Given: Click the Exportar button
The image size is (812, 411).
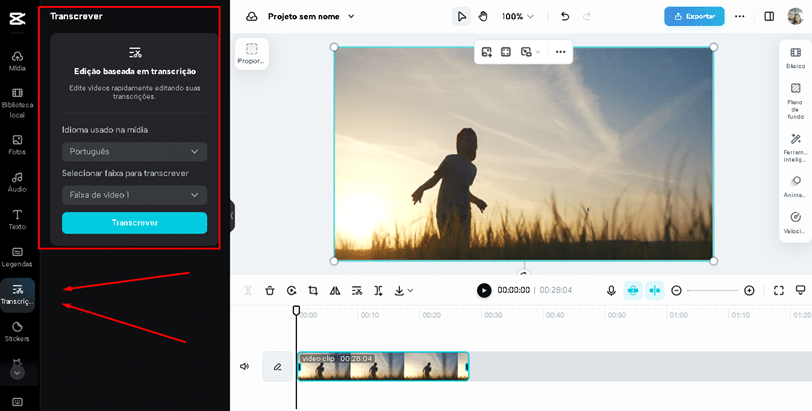Looking at the screenshot, I should 694,16.
